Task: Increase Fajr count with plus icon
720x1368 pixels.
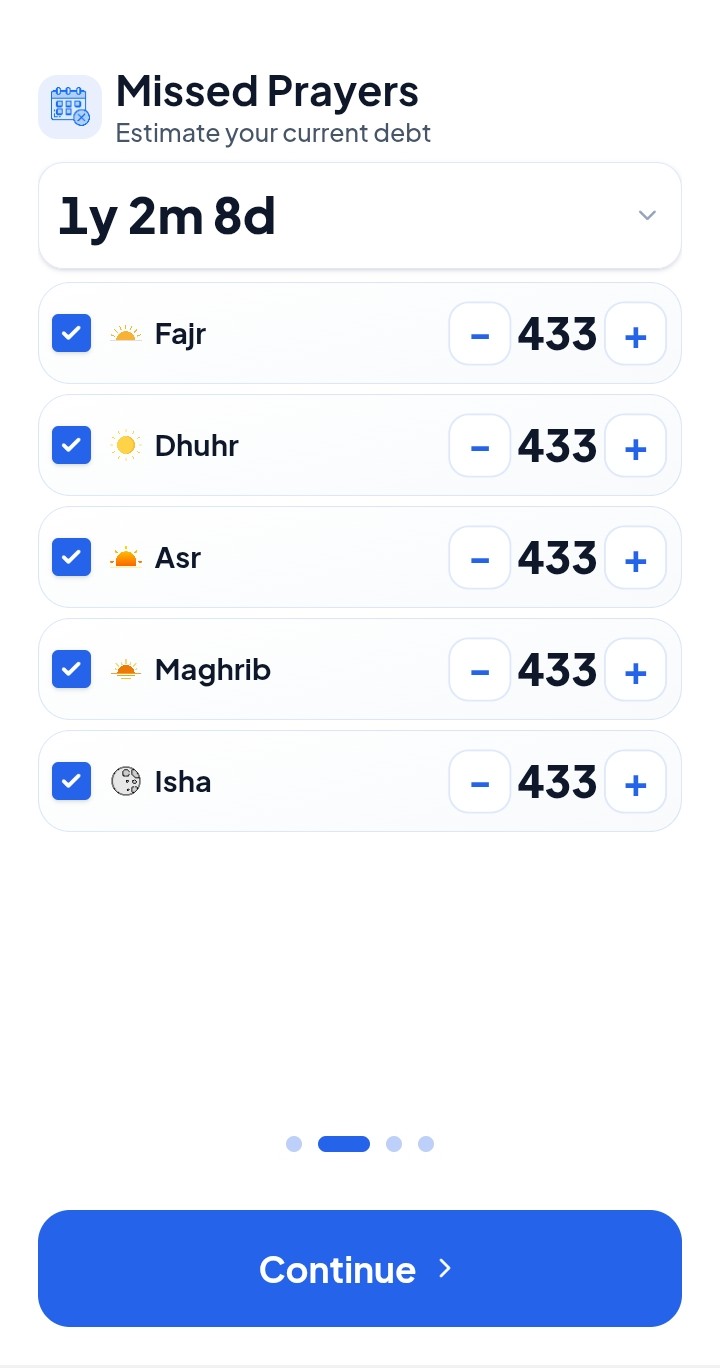Action: click(x=635, y=334)
